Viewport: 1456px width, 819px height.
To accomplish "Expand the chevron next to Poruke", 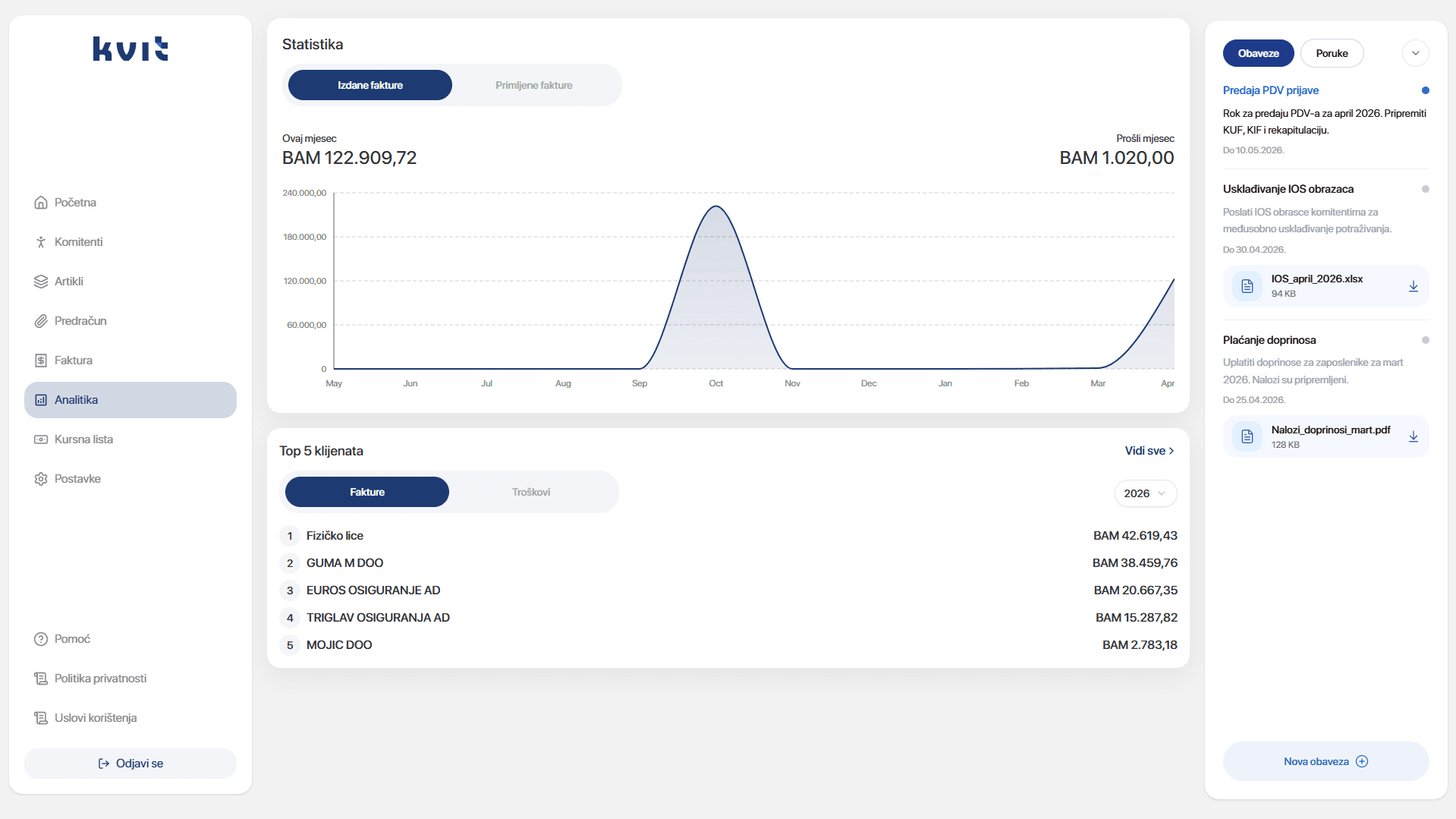I will pyautogui.click(x=1416, y=53).
